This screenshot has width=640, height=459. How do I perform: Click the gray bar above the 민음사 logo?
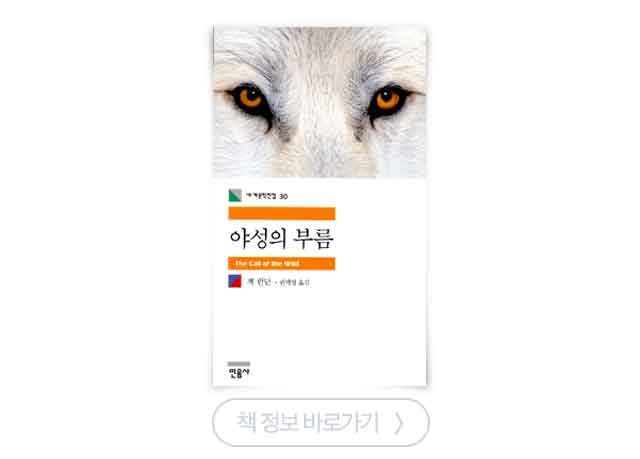pos(239,364)
